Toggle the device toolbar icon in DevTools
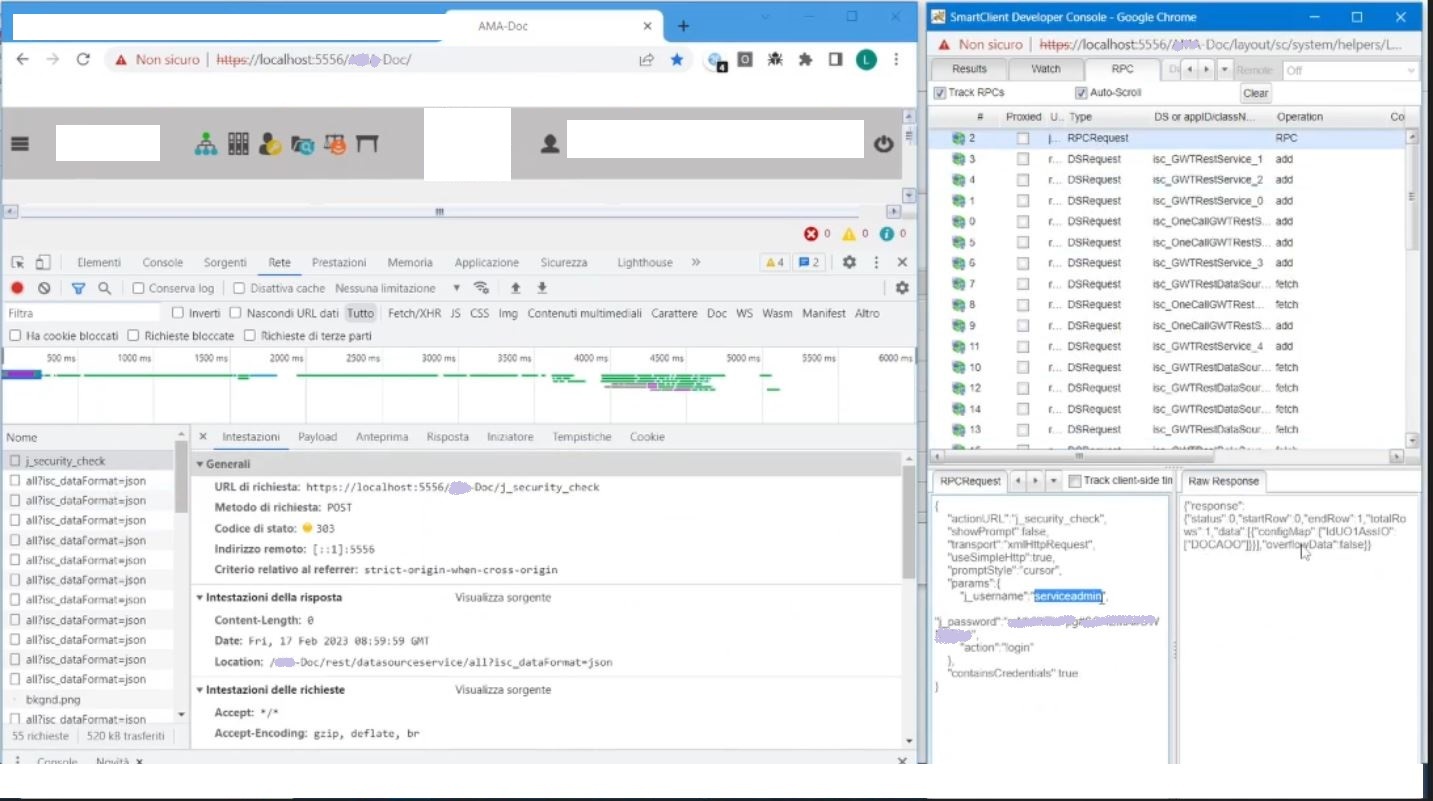The height and width of the screenshot is (801, 1433). click(42, 262)
